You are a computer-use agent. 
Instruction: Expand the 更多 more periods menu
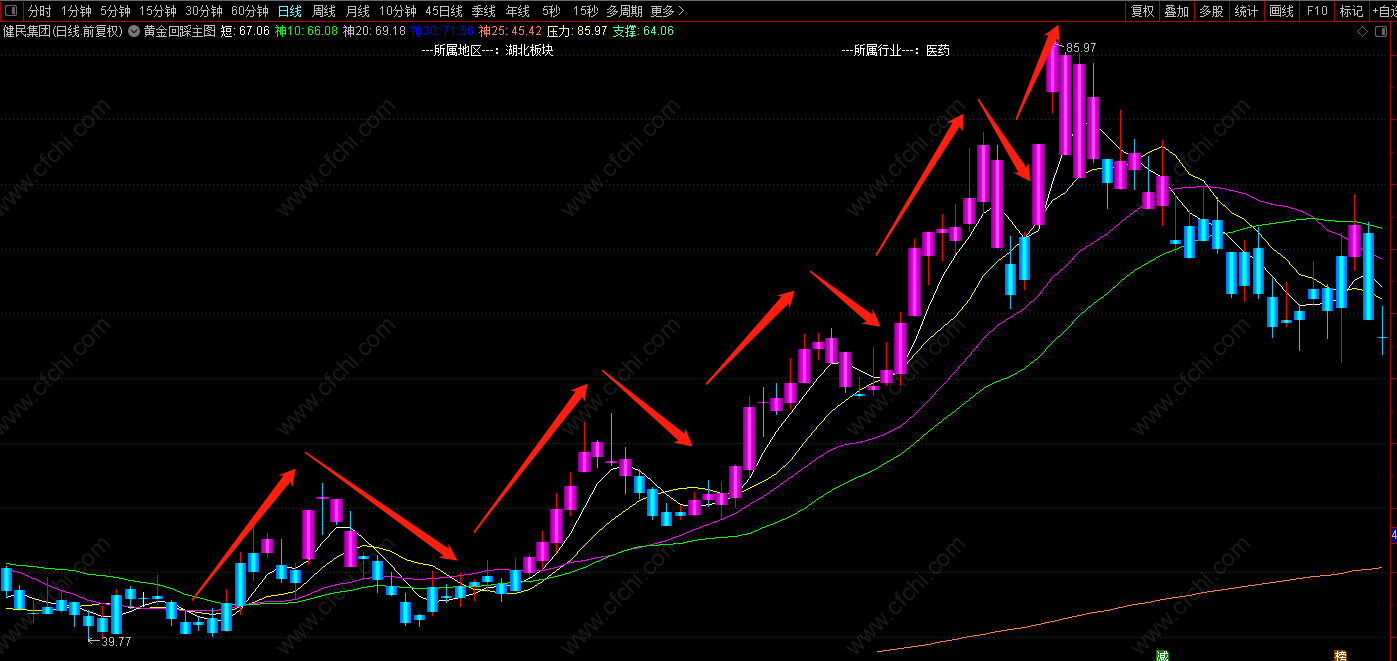pyautogui.click(x=667, y=11)
